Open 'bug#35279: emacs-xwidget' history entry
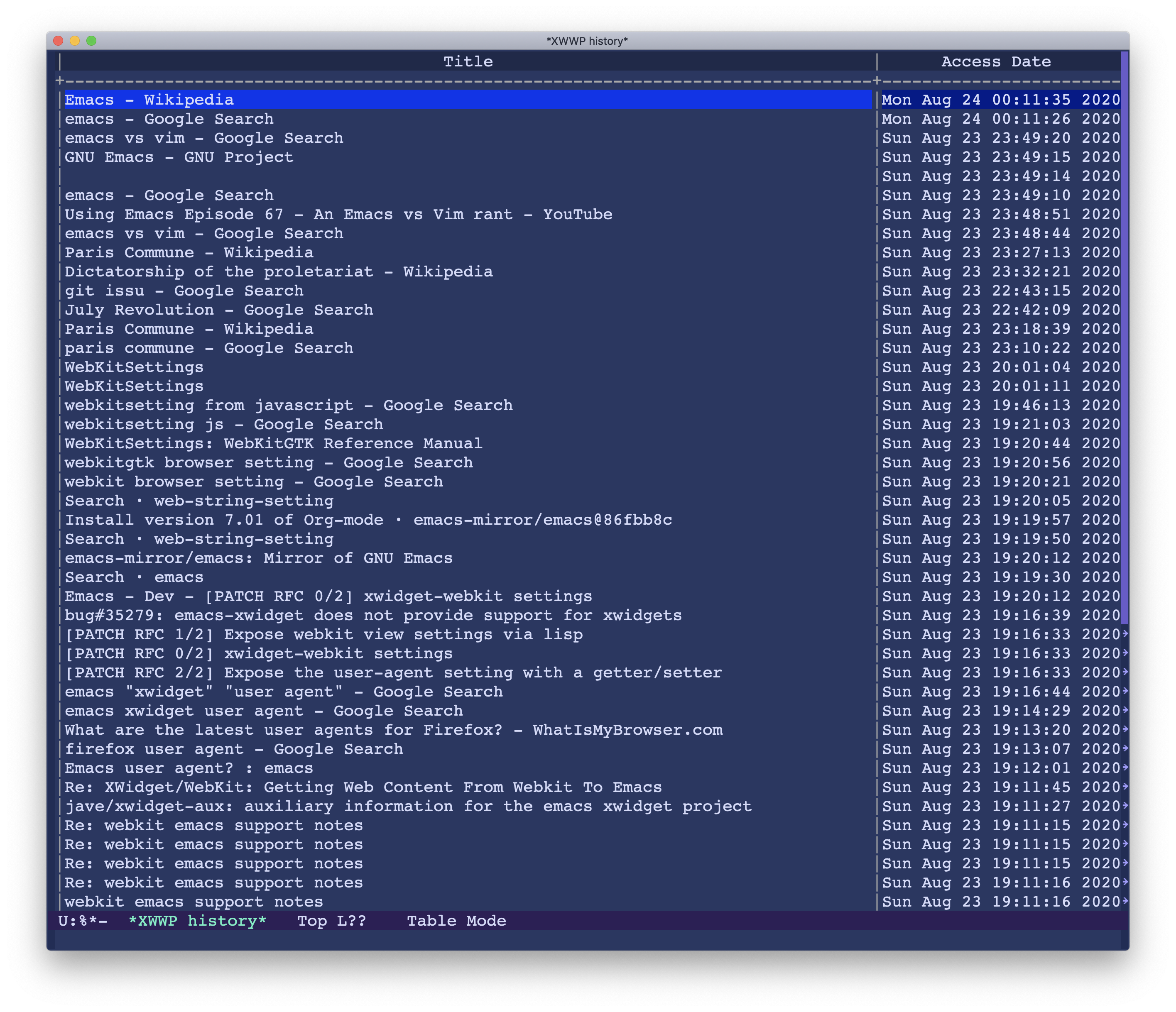Screen dimensions: 1176x1012 pos(373,616)
